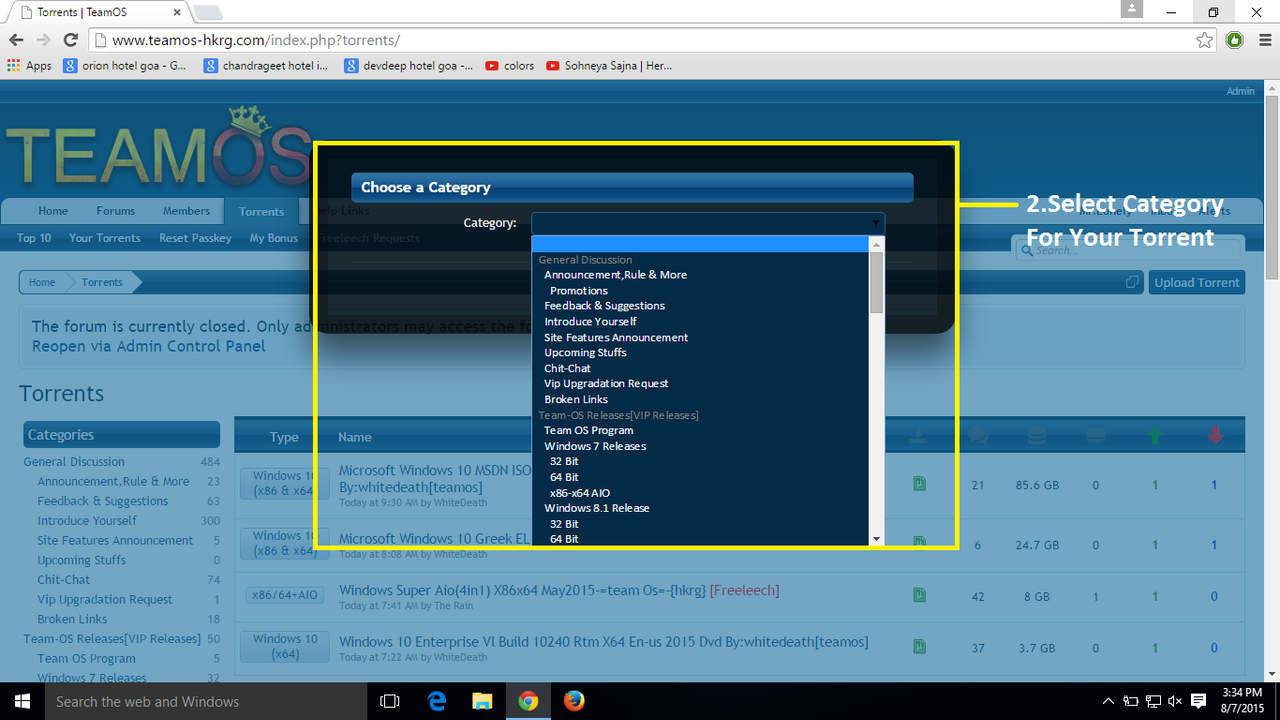Click the Chrome address bar
1280x720 pixels.
(x=640, y=40)
